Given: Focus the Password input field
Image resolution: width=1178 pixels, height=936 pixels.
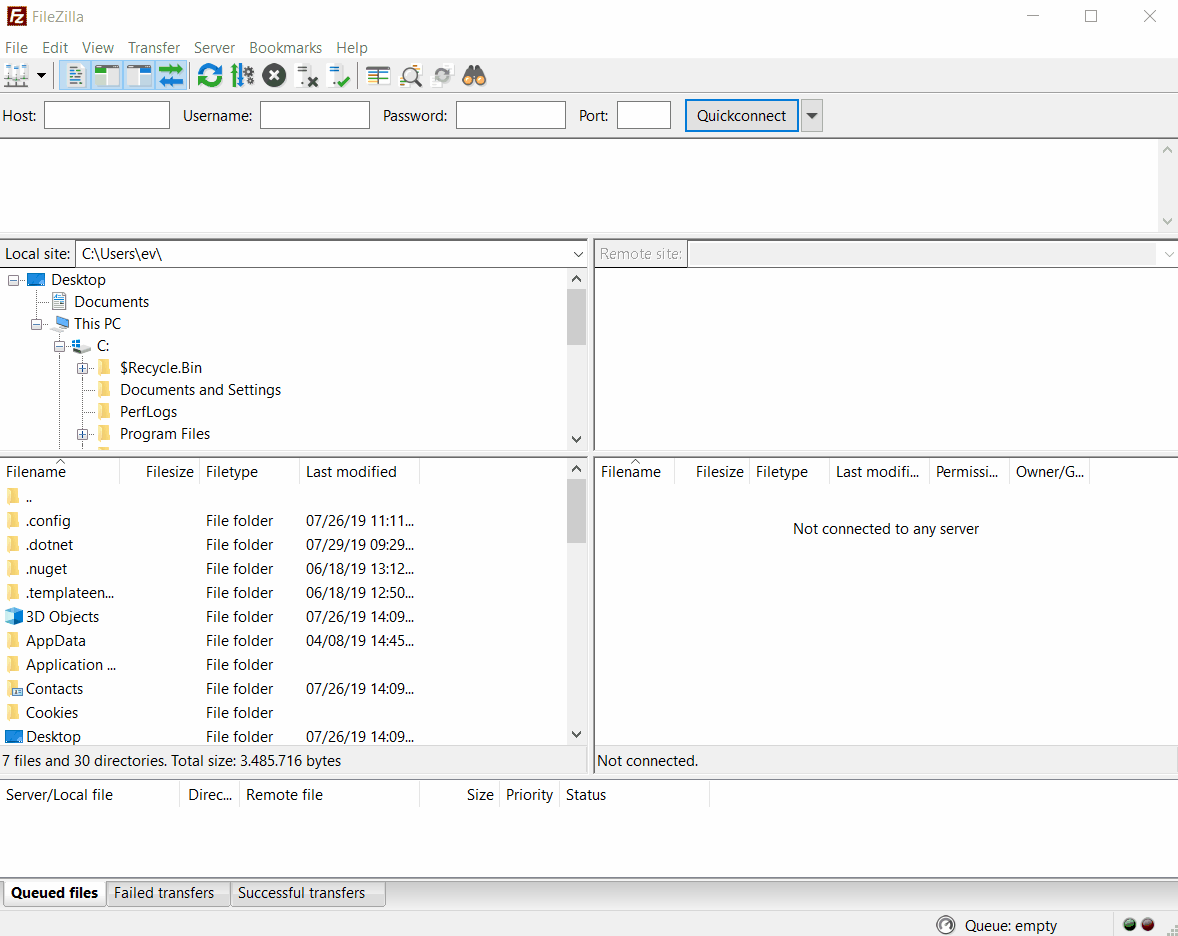Looking at the screenshot, I should (x=511, y=116).
